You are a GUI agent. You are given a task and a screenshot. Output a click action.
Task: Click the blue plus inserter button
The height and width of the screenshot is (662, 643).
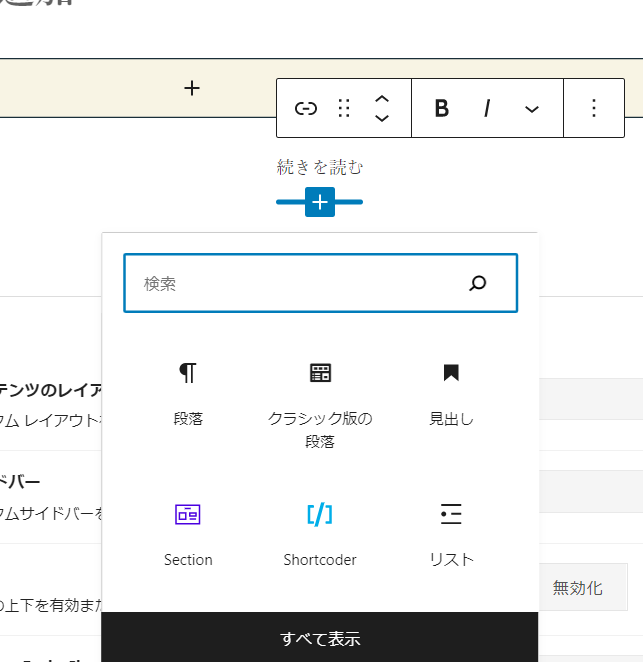click(x=319, y=202)
